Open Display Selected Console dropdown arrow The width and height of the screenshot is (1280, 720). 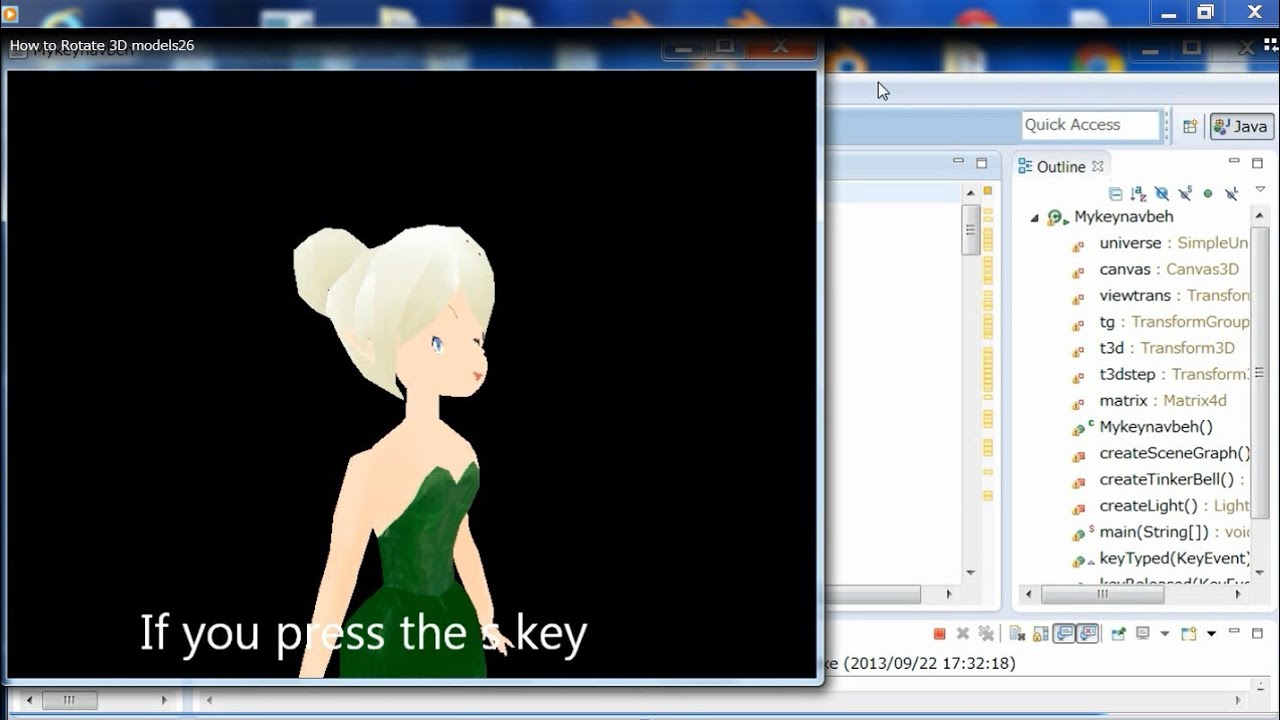click(1164, 634)
